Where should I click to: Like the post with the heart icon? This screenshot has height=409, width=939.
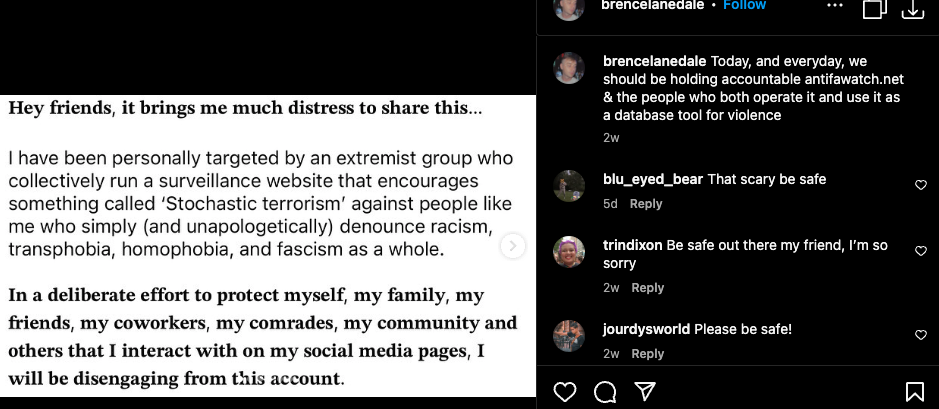pos(565,391)
